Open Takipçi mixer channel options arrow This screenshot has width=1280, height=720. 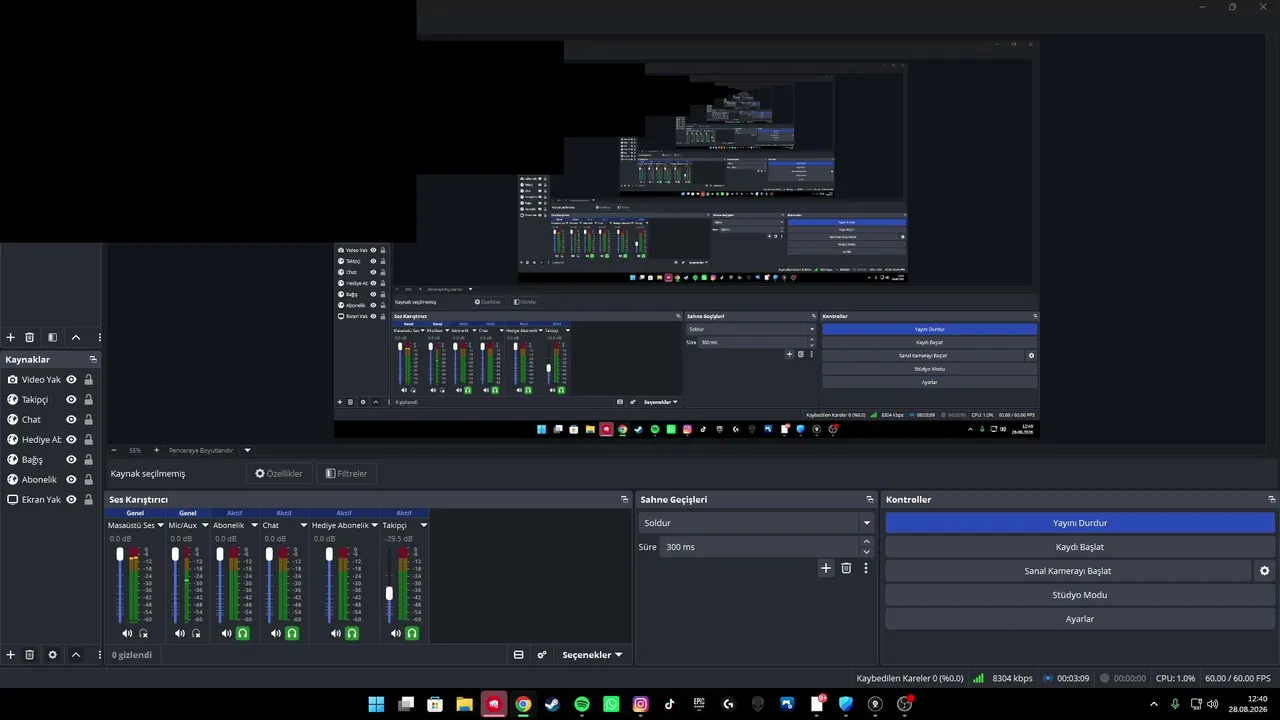[x=424, y=525]
